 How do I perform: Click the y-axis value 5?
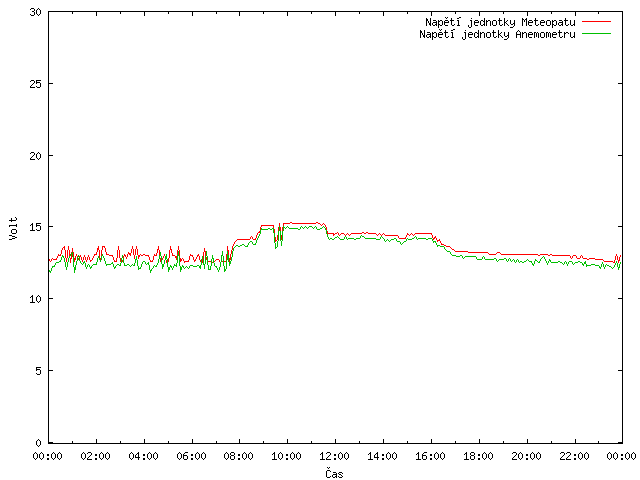click(x=38, y=371)
